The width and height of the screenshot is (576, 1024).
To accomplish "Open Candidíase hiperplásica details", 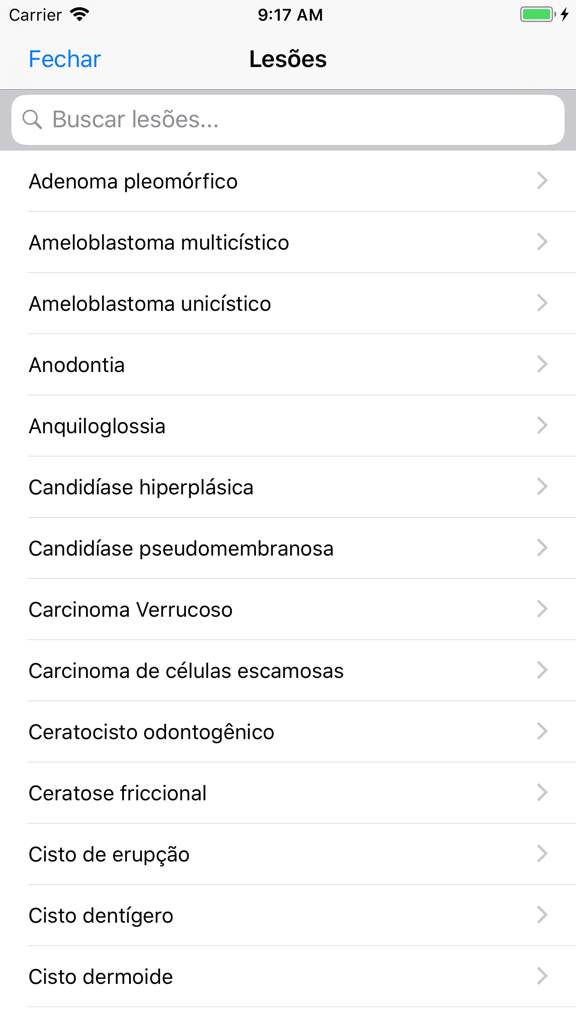I will [x=288, y=487].
